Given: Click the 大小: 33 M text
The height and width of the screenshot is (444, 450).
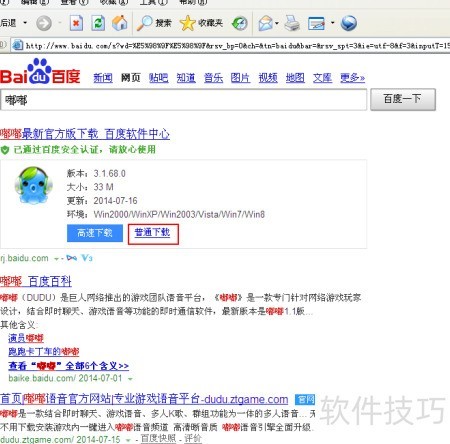Looking at the screenshot, I should (90, 187).
